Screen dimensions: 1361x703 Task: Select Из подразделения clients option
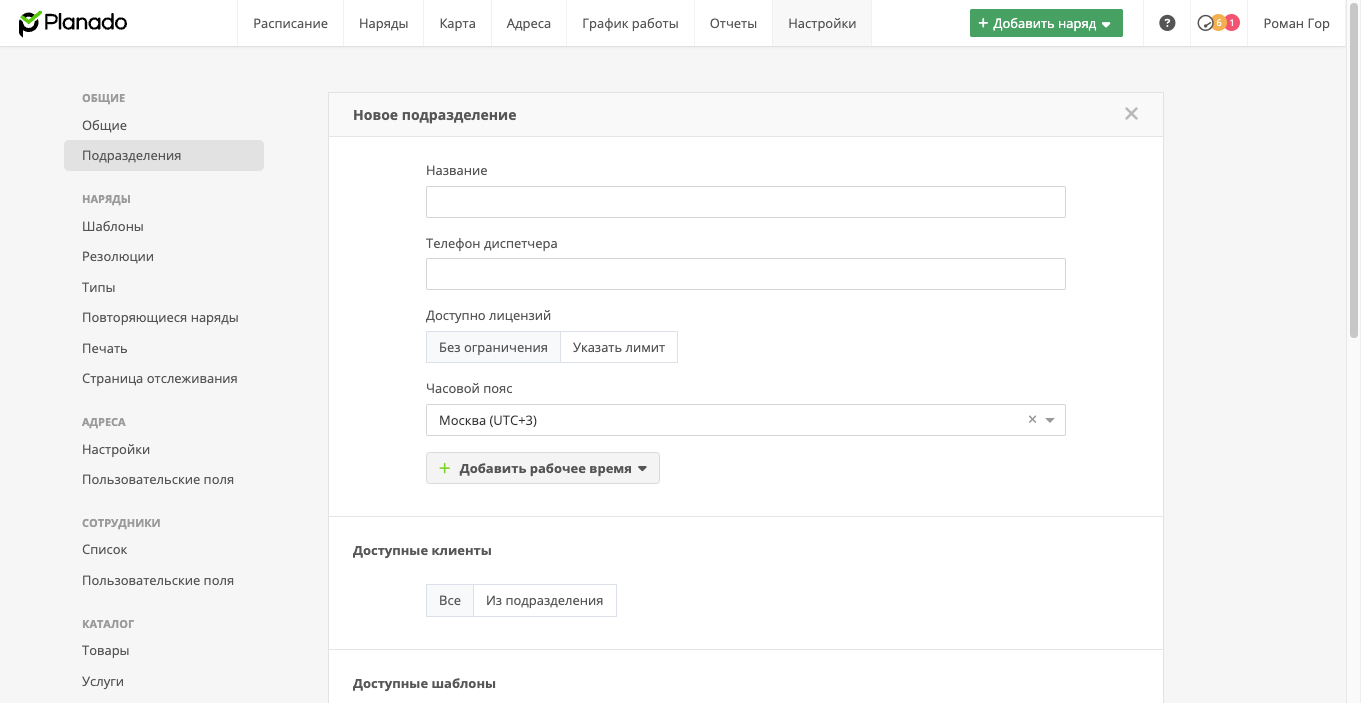[545, 600]
